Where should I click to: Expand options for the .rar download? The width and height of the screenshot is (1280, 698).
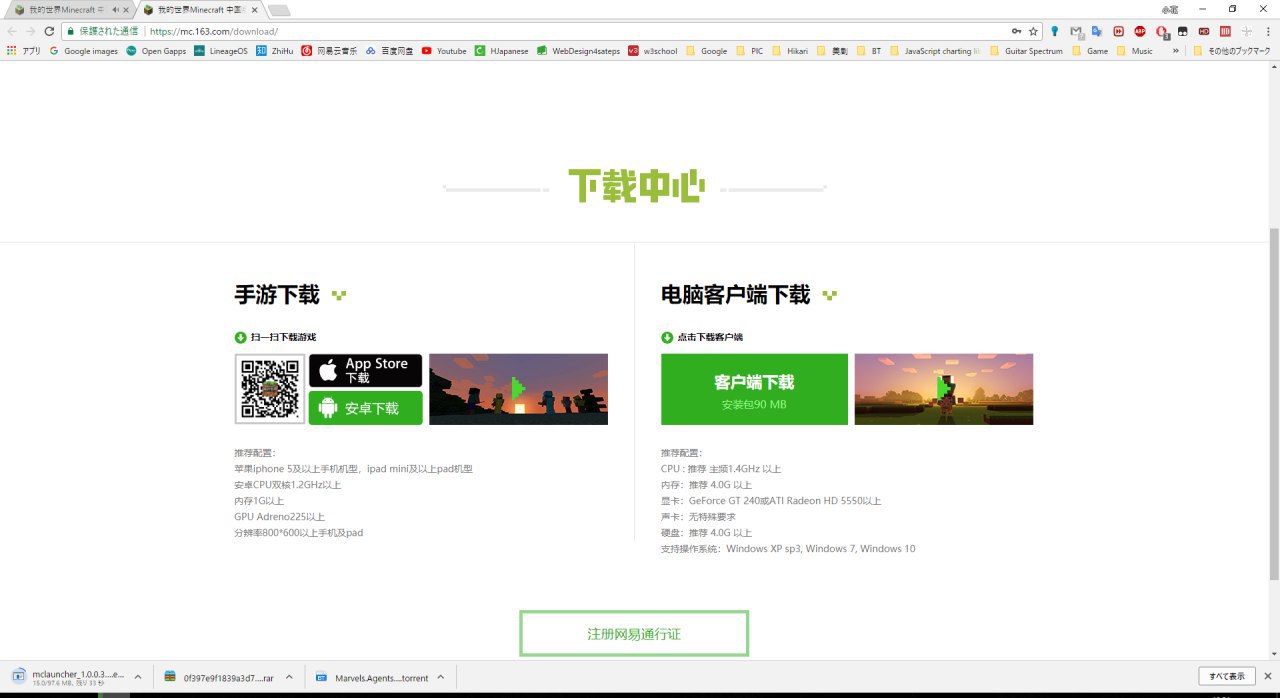coord(289,677)
